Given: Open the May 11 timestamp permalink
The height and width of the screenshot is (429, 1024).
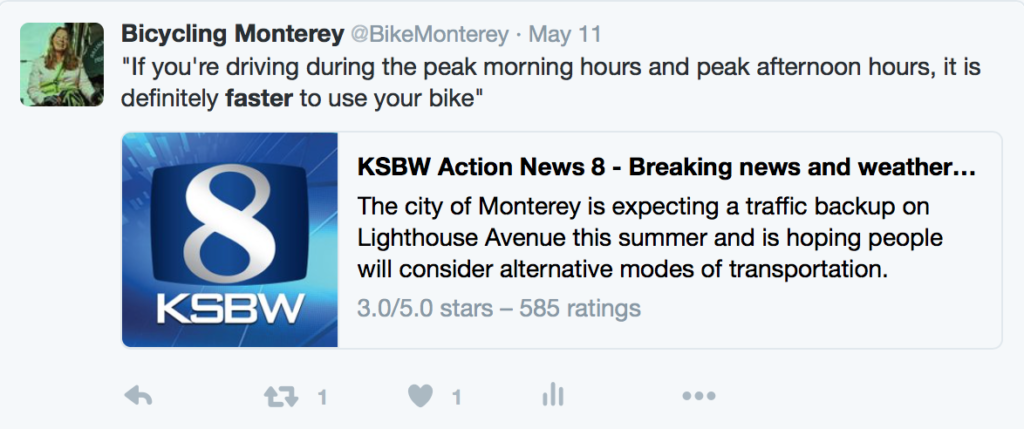Looking at the screenshot, I should 564,34.
